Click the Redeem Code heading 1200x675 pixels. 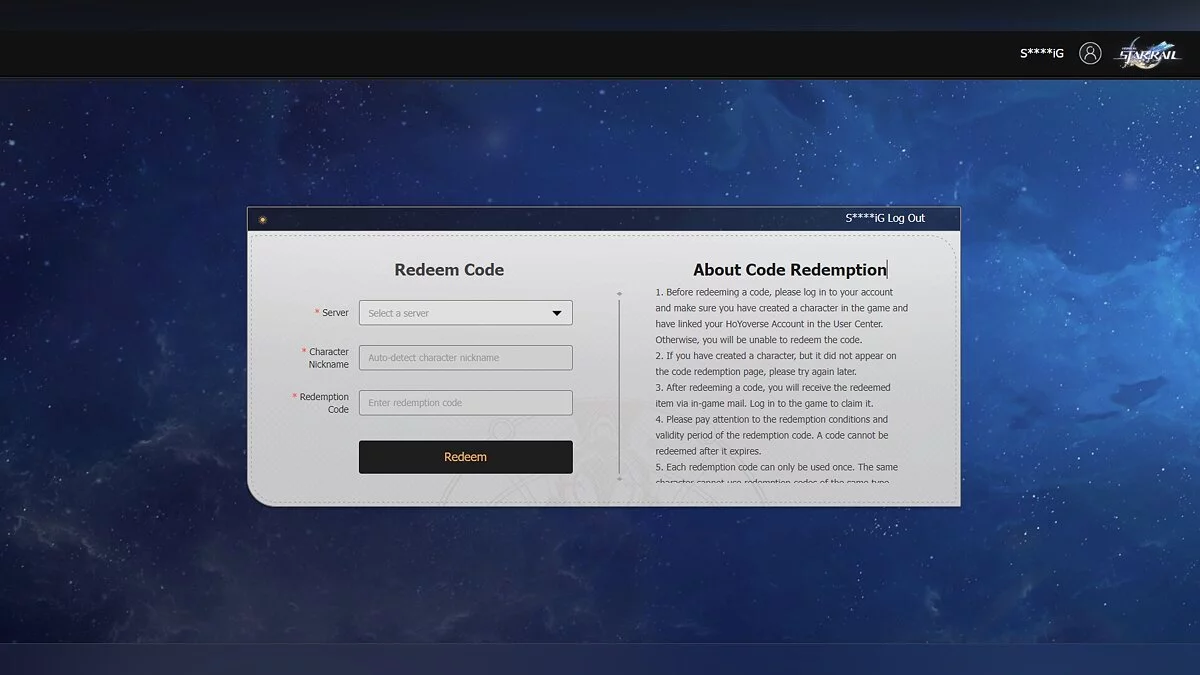pos(449,270)
